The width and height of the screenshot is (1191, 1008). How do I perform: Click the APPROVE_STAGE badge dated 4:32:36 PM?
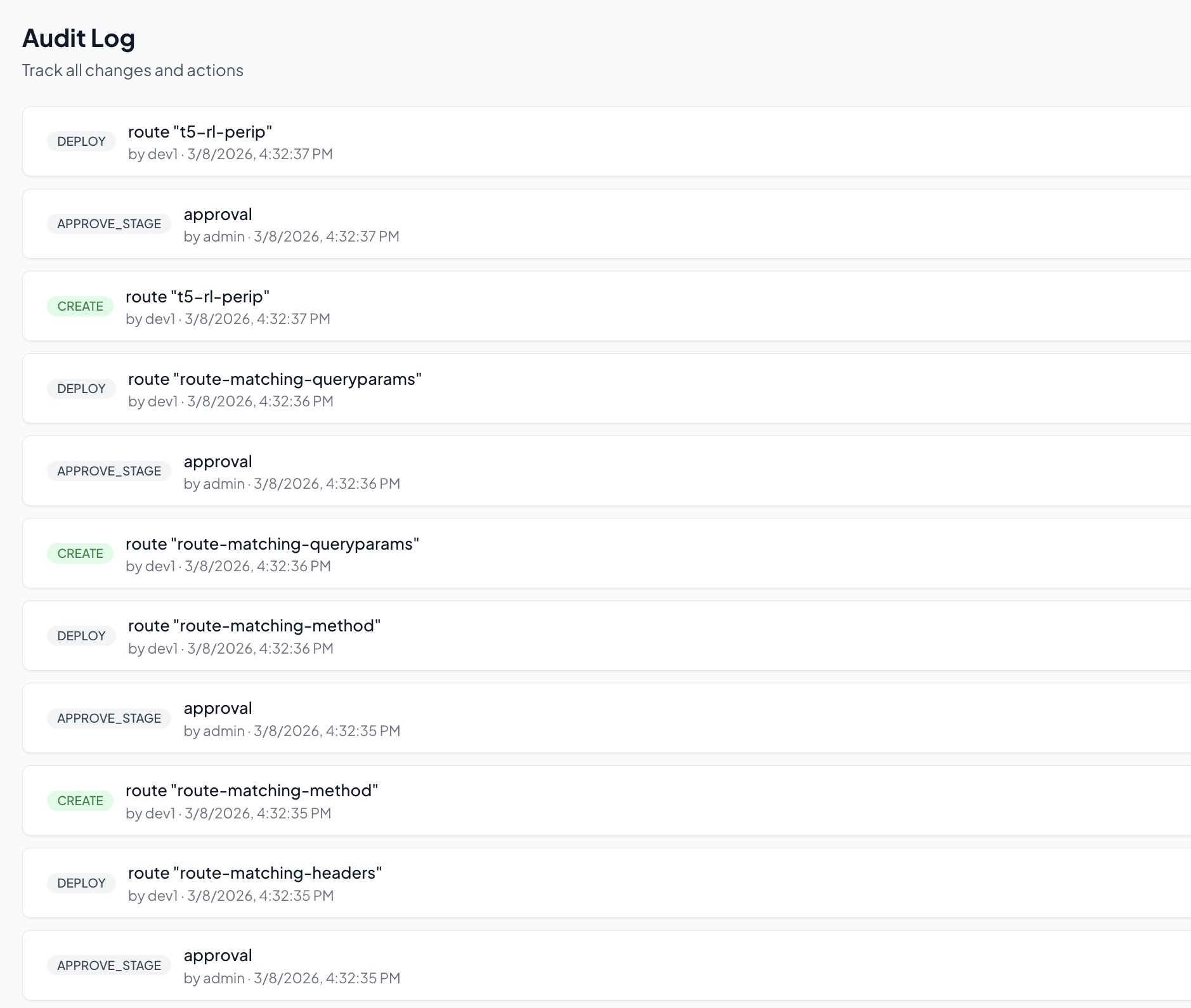pyautogui.click(x=109, y=471)
